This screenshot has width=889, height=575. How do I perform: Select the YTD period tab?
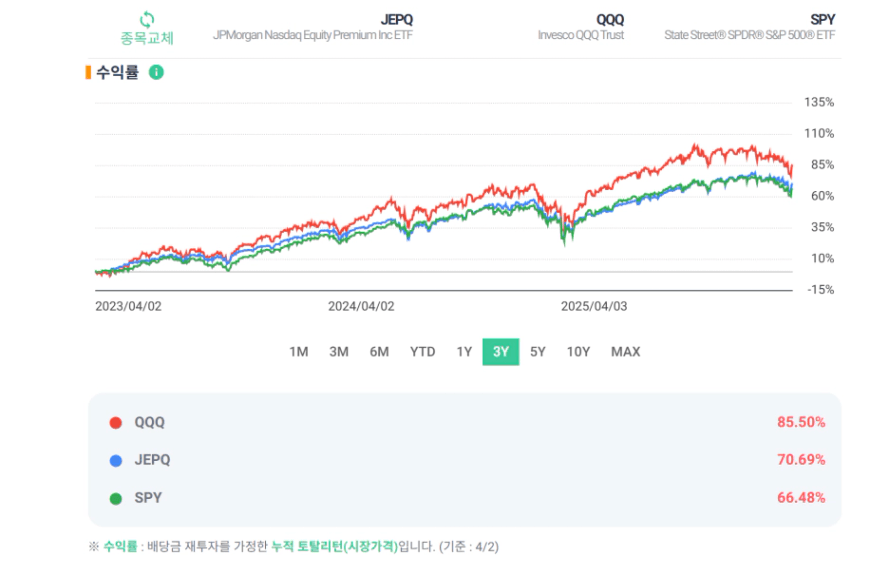tap(423, 351)
